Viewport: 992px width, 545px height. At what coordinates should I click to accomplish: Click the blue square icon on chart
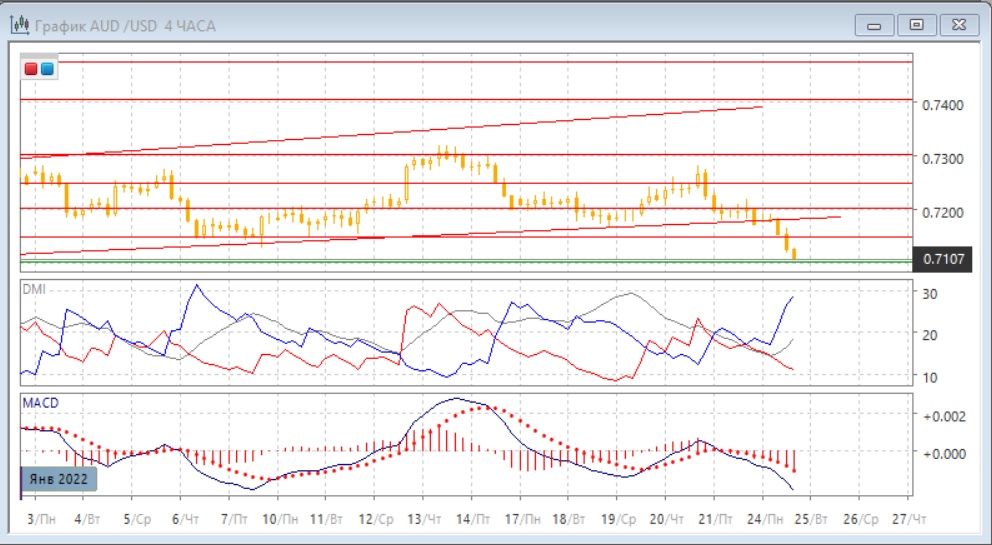[47, 69]
